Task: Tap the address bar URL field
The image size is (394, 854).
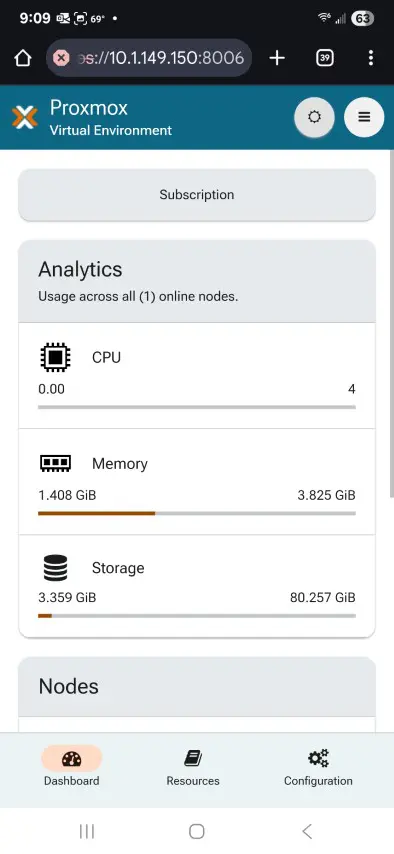Action: point(149,58)
